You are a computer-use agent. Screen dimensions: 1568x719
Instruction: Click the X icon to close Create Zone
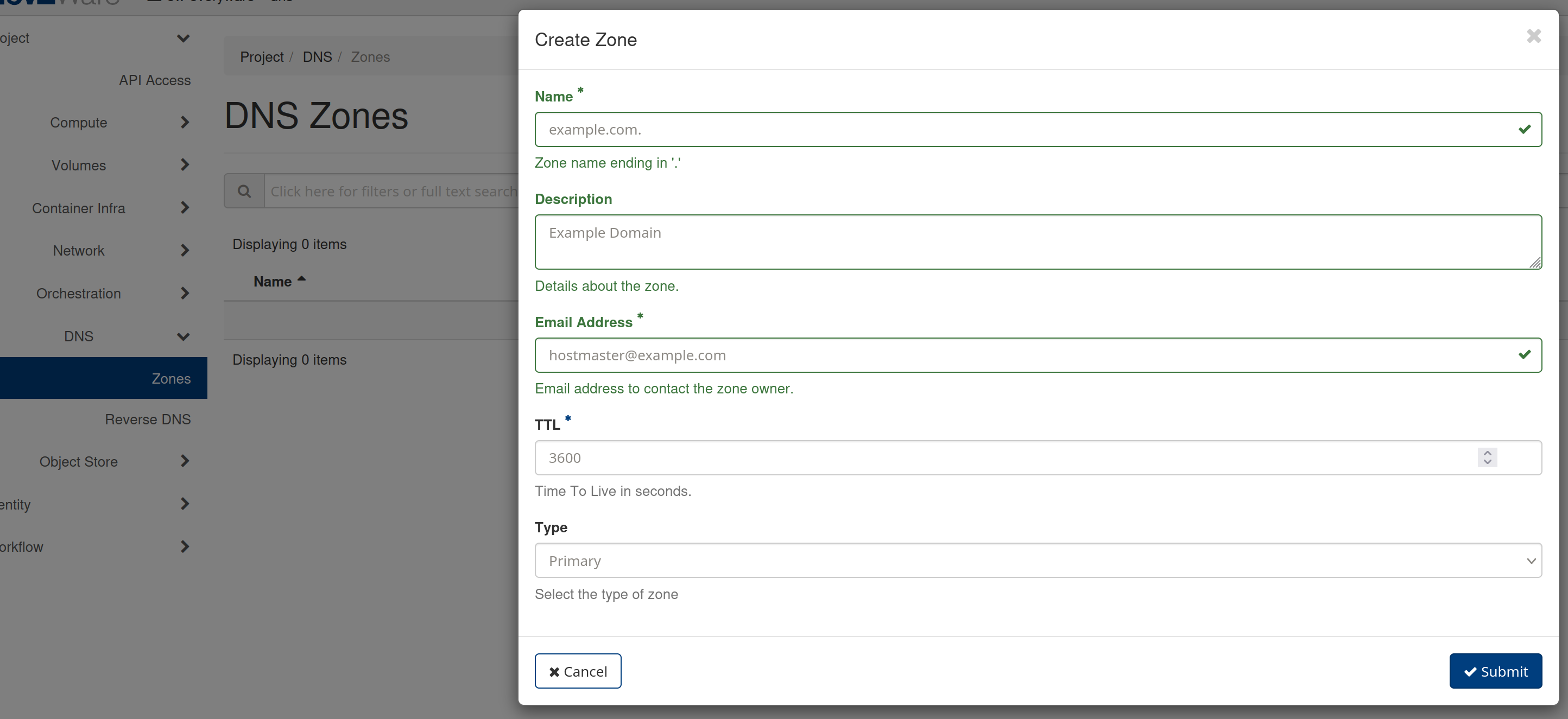coord(1533,36)
